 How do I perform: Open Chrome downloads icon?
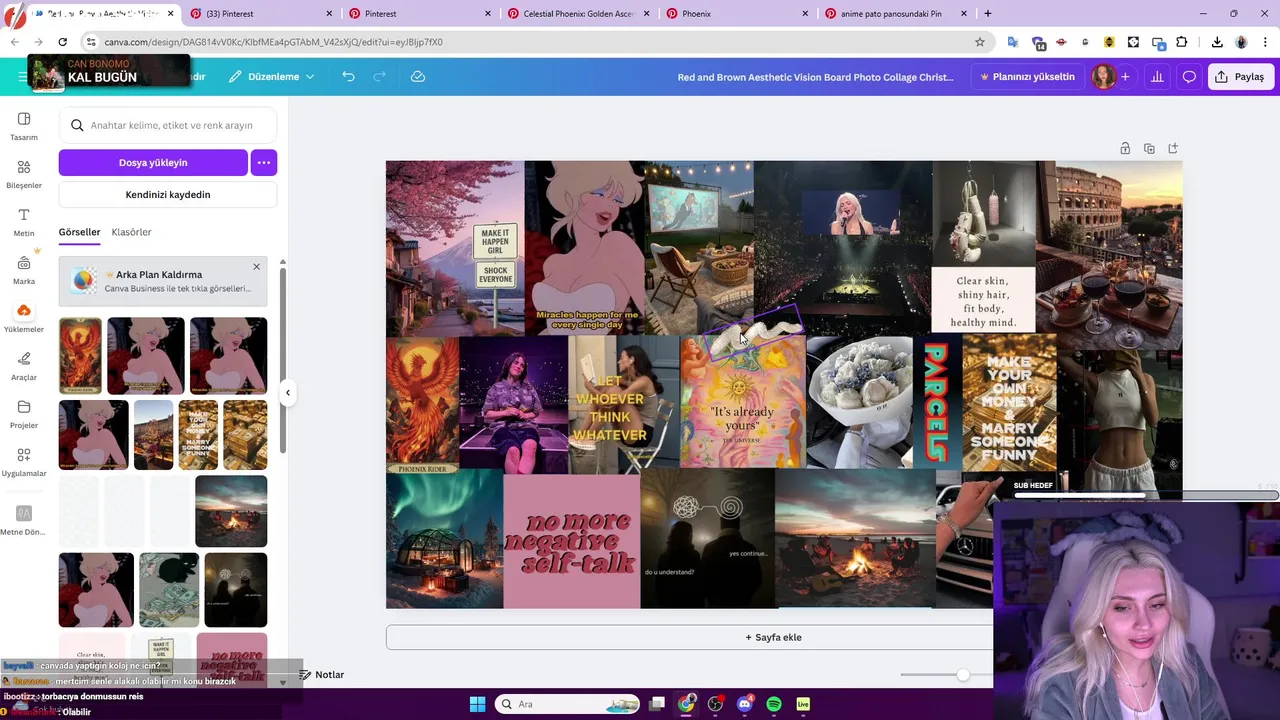(x=1217, y=42)
